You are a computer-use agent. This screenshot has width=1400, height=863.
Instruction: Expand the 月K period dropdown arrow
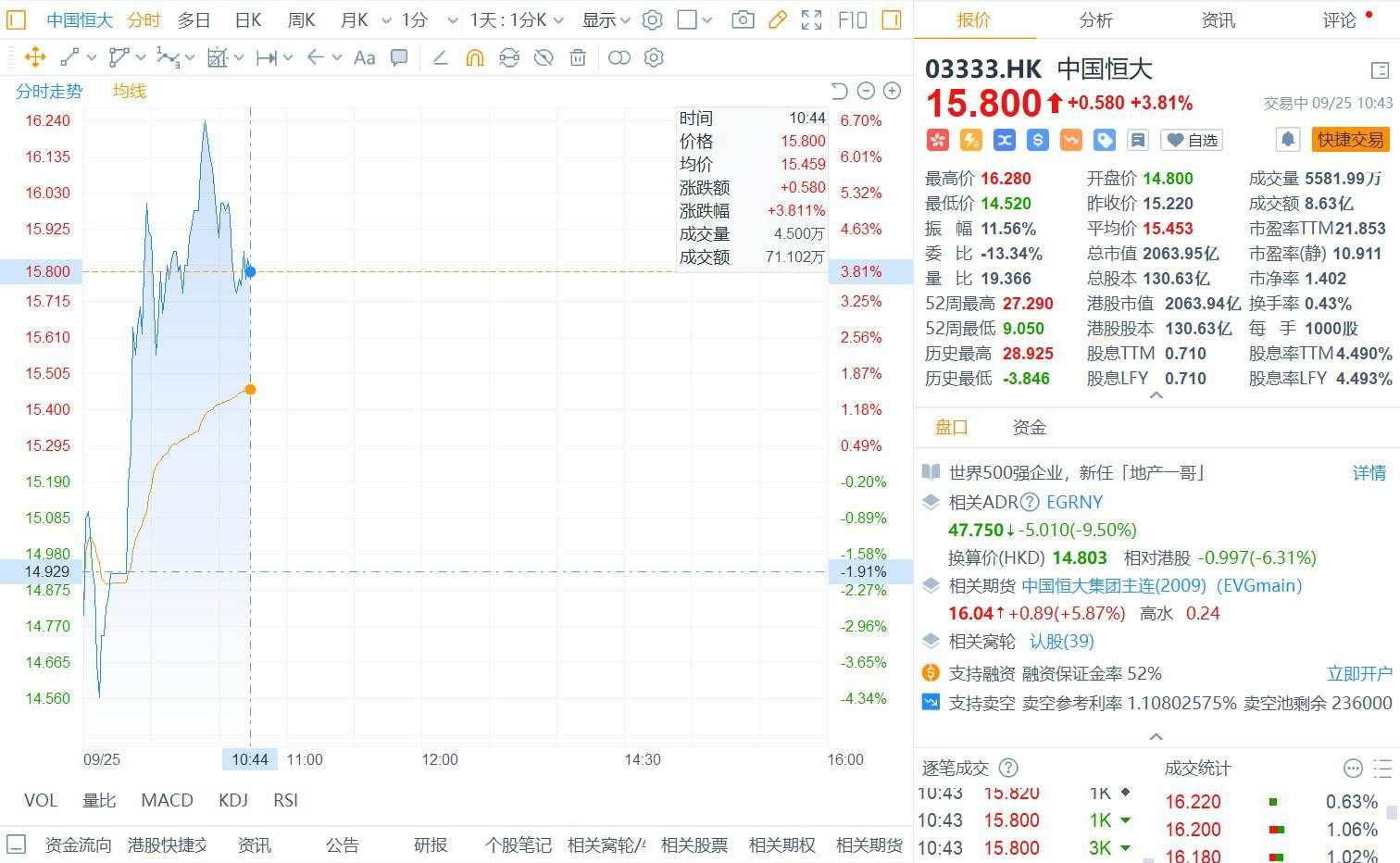click(385, 19)
